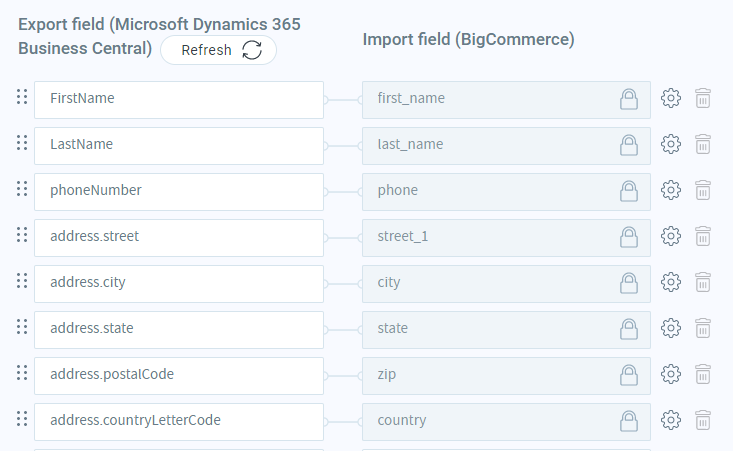Delete the street_1 mapping row
733x451 pixels.
click(703, 236)
